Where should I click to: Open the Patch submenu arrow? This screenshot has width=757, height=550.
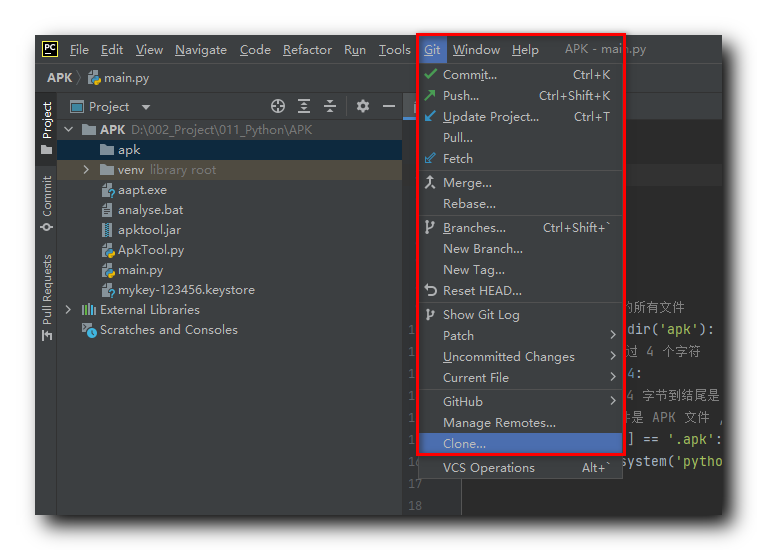pyautogui.click(x=613, y=335)
